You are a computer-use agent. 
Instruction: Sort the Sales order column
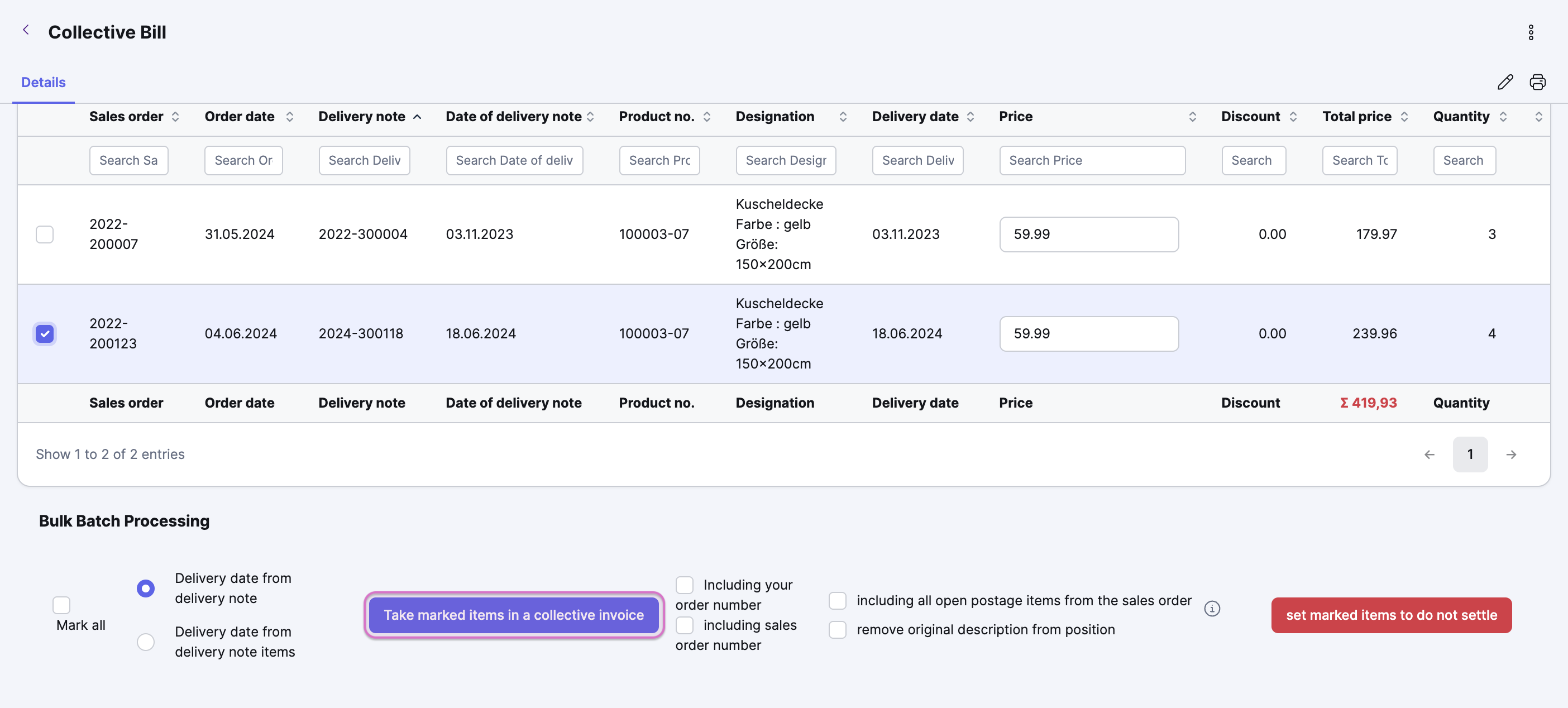coord(175,117)
